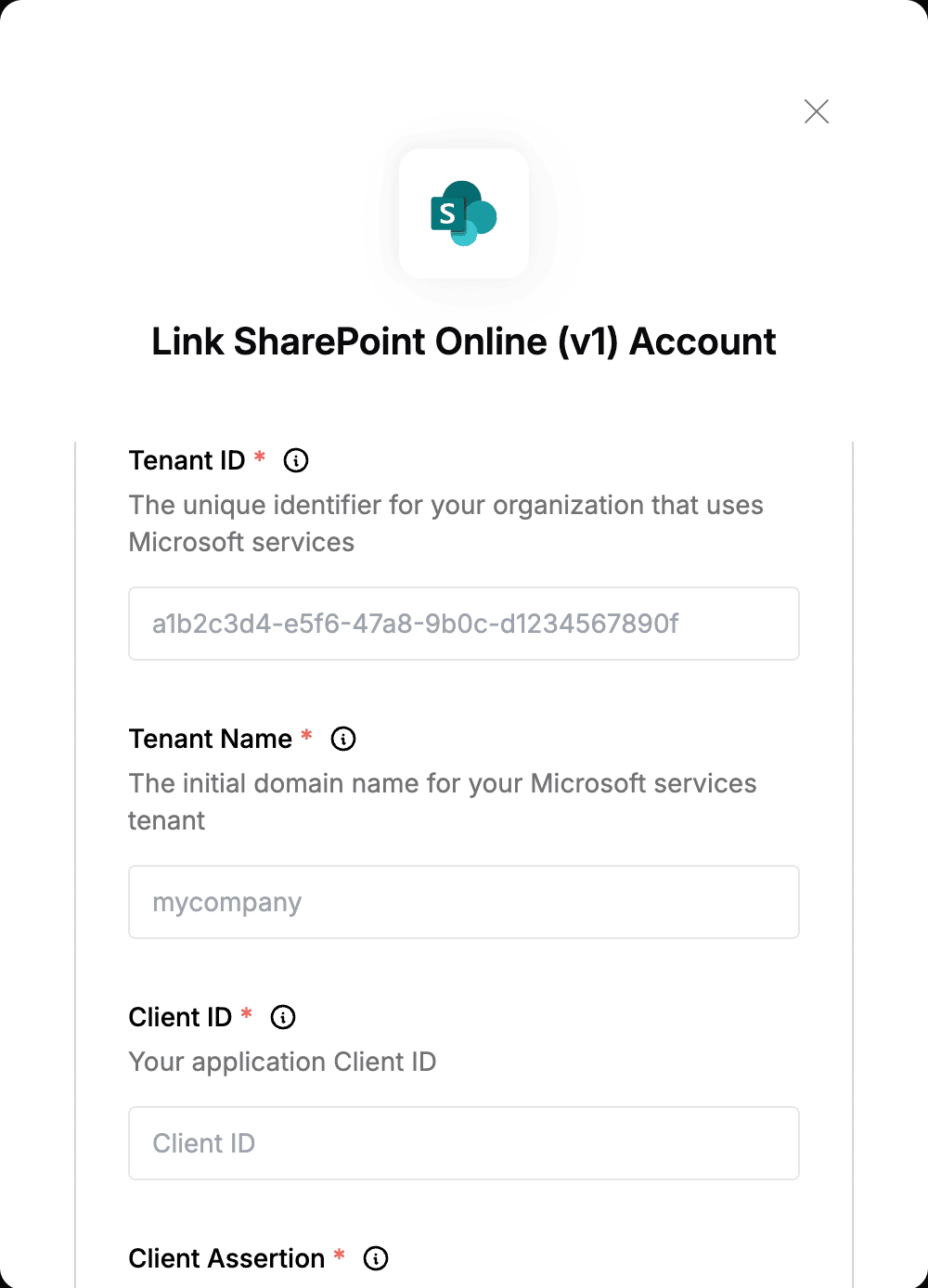Image resolution: width=928 pixels, height=1288 pixels.
Task: Click the Tenant ID field label
Action: pos(187,460)
